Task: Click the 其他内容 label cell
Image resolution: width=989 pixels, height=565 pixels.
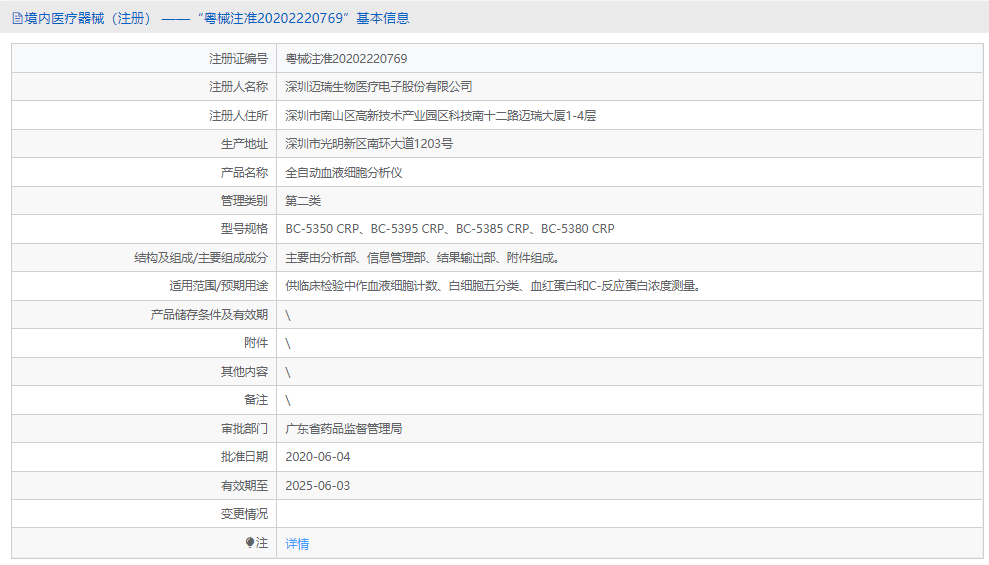Action: click(144, 372)
